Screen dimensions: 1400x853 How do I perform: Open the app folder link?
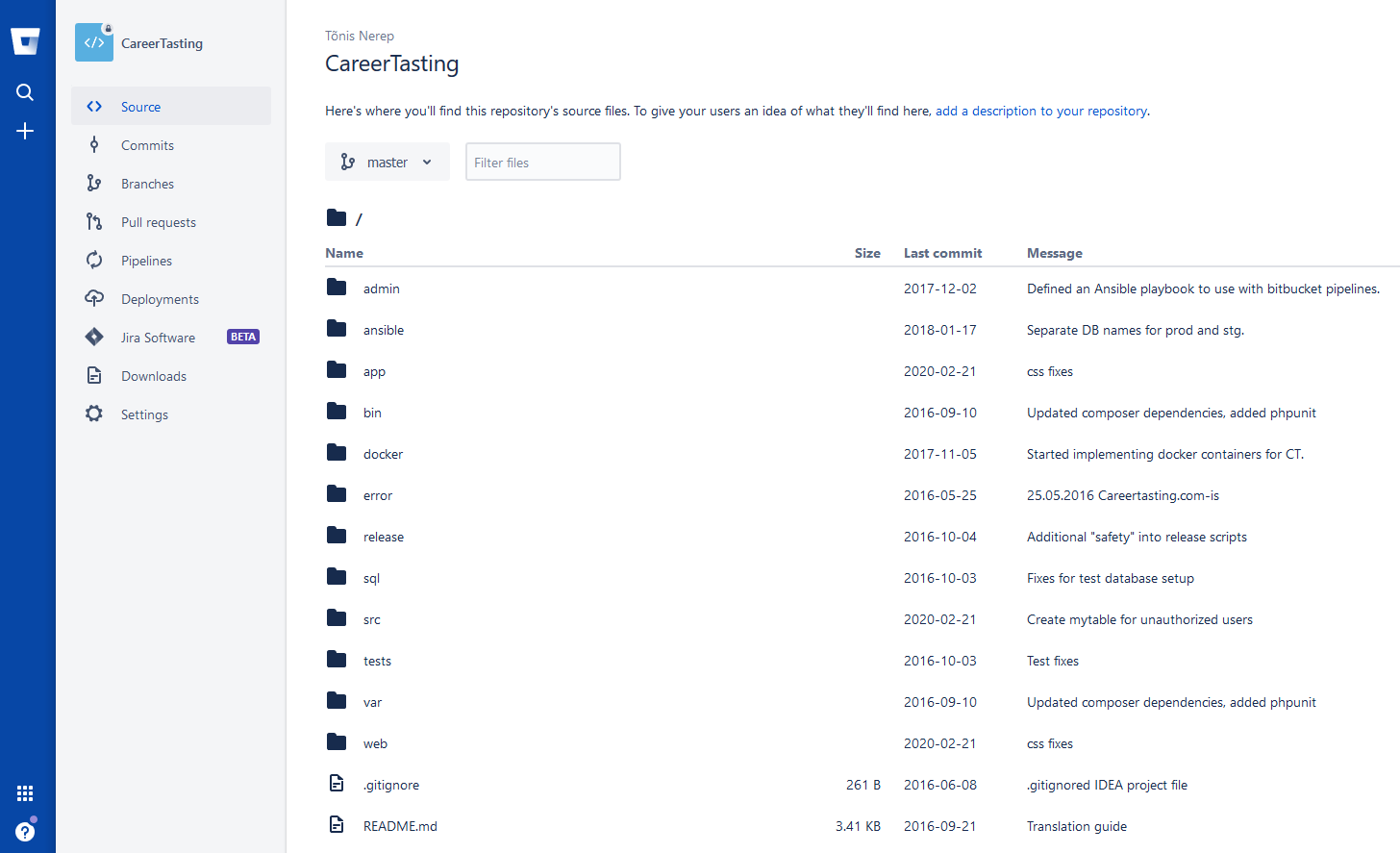tap(374, 372)
